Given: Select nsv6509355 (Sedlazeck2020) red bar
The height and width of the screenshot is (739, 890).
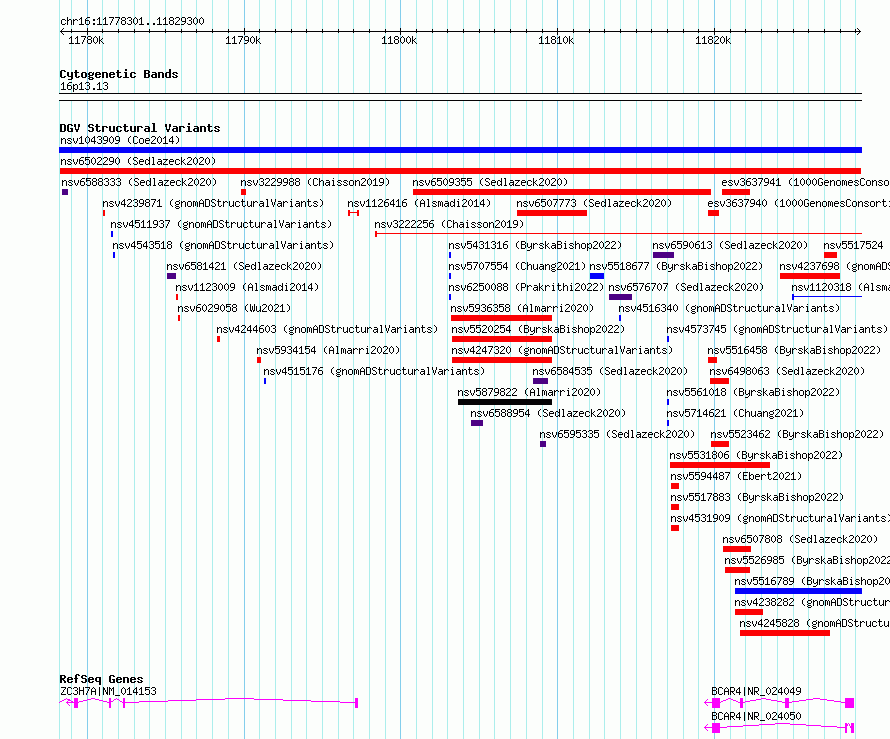Looking at the screenshot, I should [x=562, y=192].
